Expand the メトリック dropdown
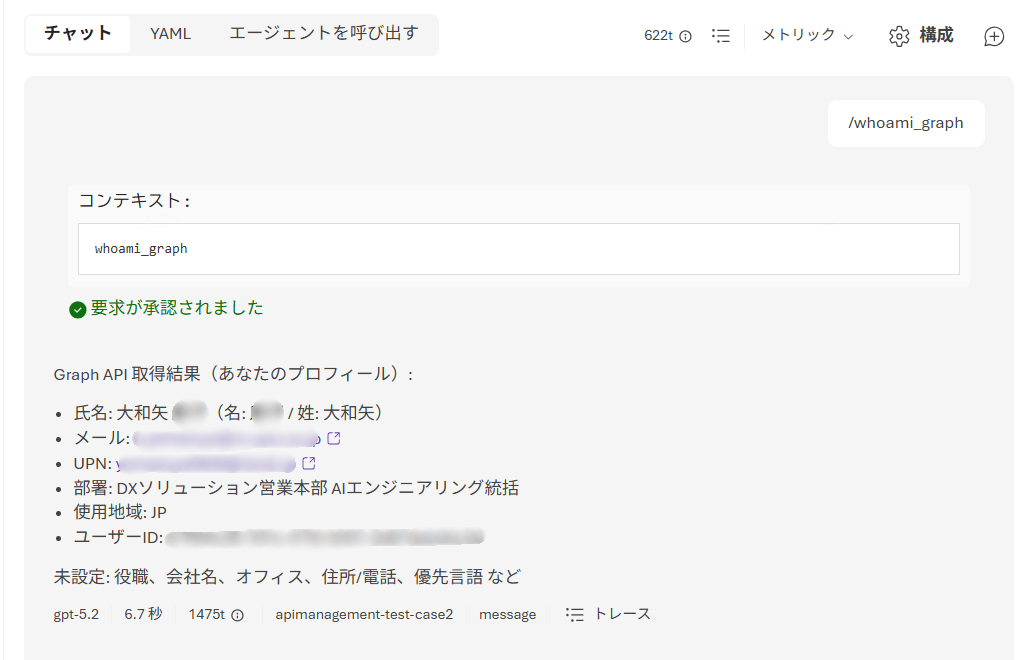The height and width of the screenshot is (660, 1033). tap(808, 36)
